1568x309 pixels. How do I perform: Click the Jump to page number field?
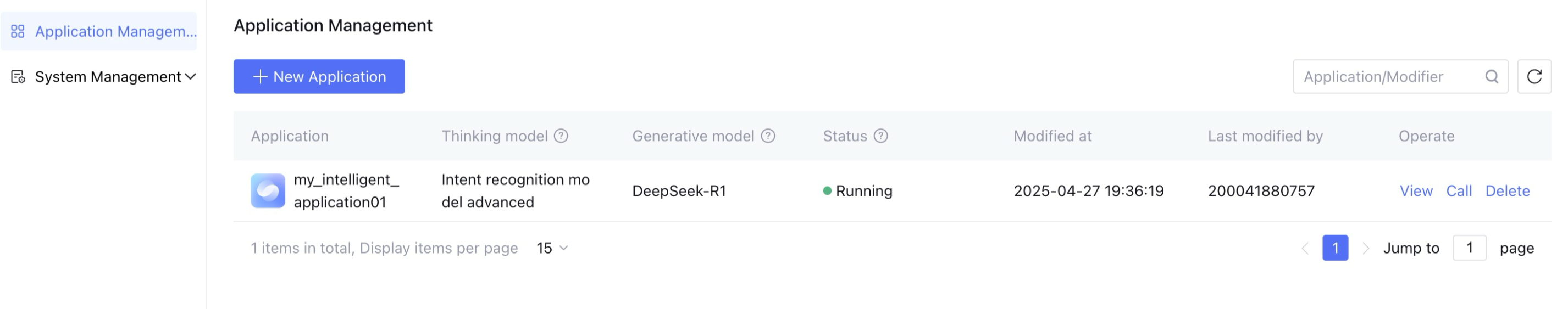click(1469, 248)
